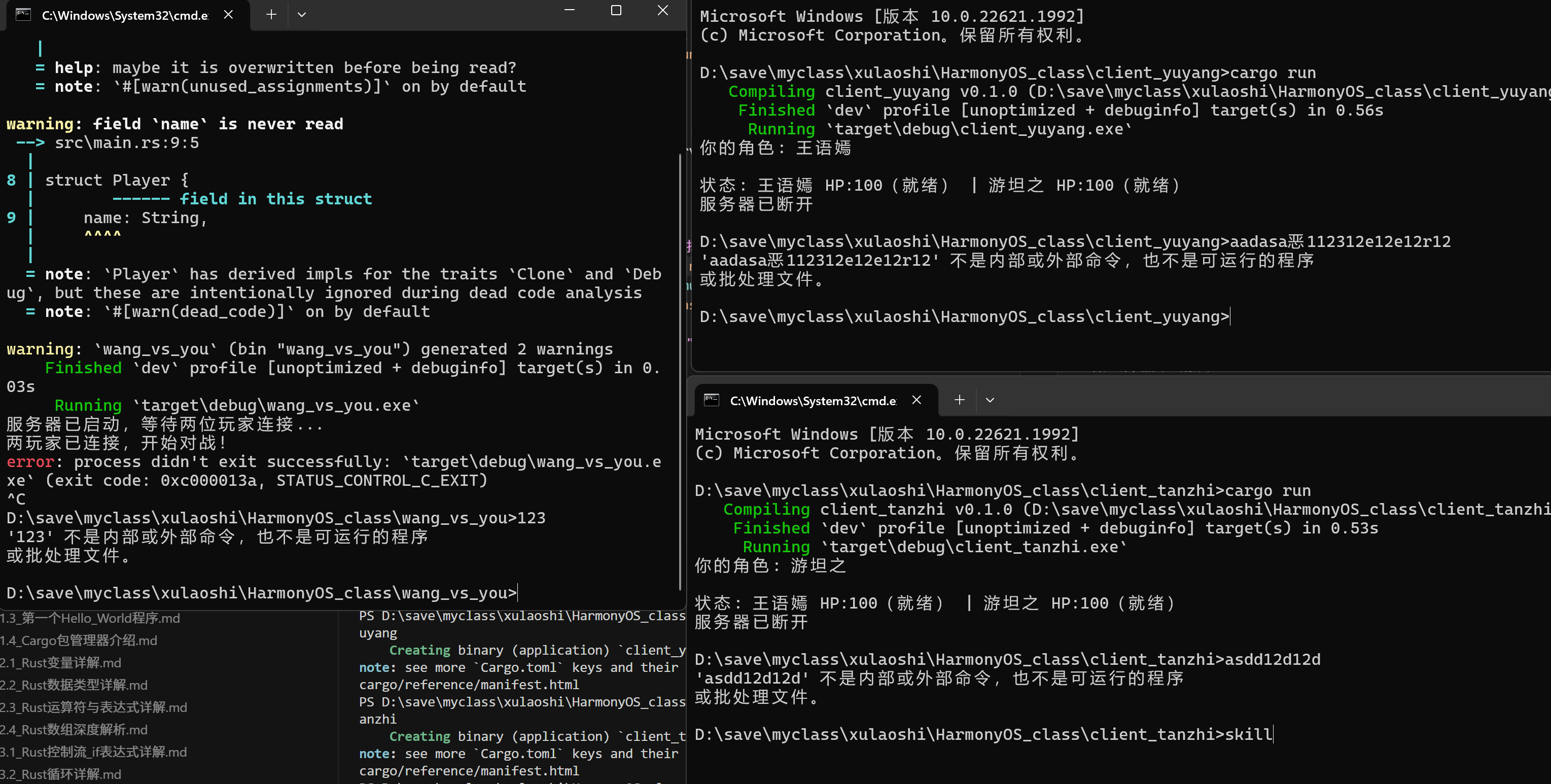The width and height of the screenshot is (1551, 784).
Task: Click cmd icon in bottom-right terminal tab
Action: pyautogui.click(x=711, y=400)
